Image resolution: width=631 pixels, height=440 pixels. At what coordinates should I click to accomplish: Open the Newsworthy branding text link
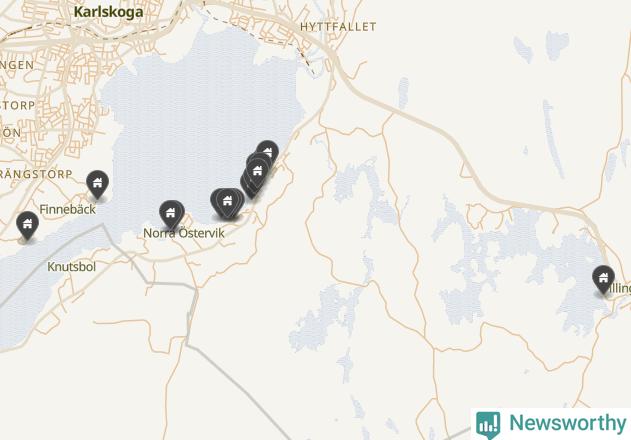(x=568, y=423)
